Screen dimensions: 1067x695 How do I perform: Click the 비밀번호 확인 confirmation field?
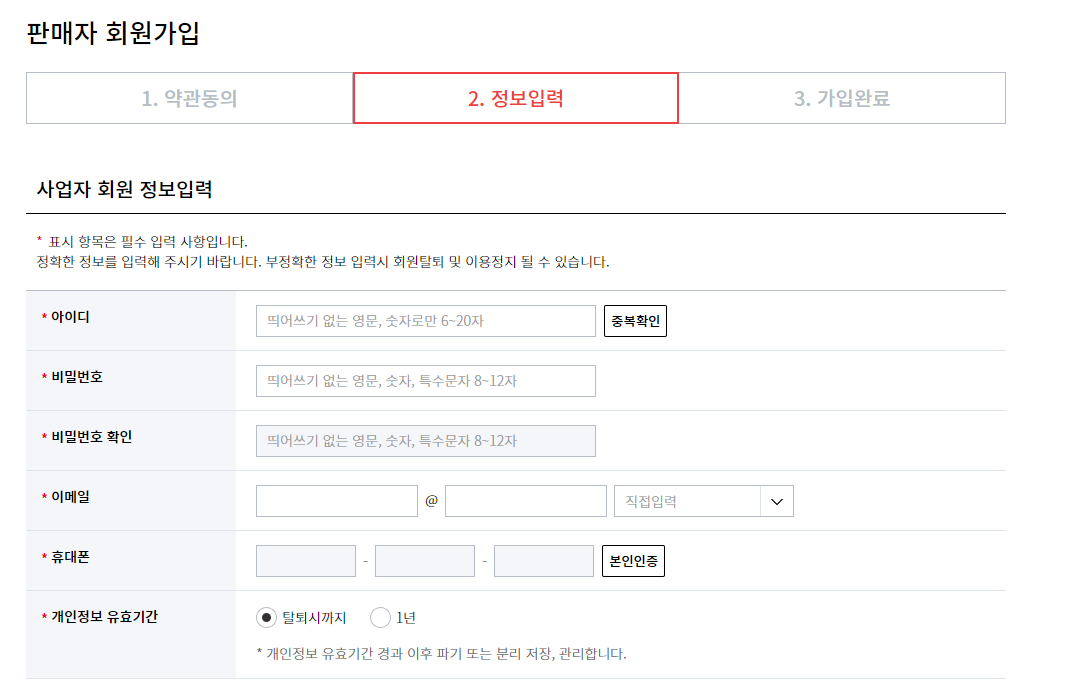click(x=426, y=440)
